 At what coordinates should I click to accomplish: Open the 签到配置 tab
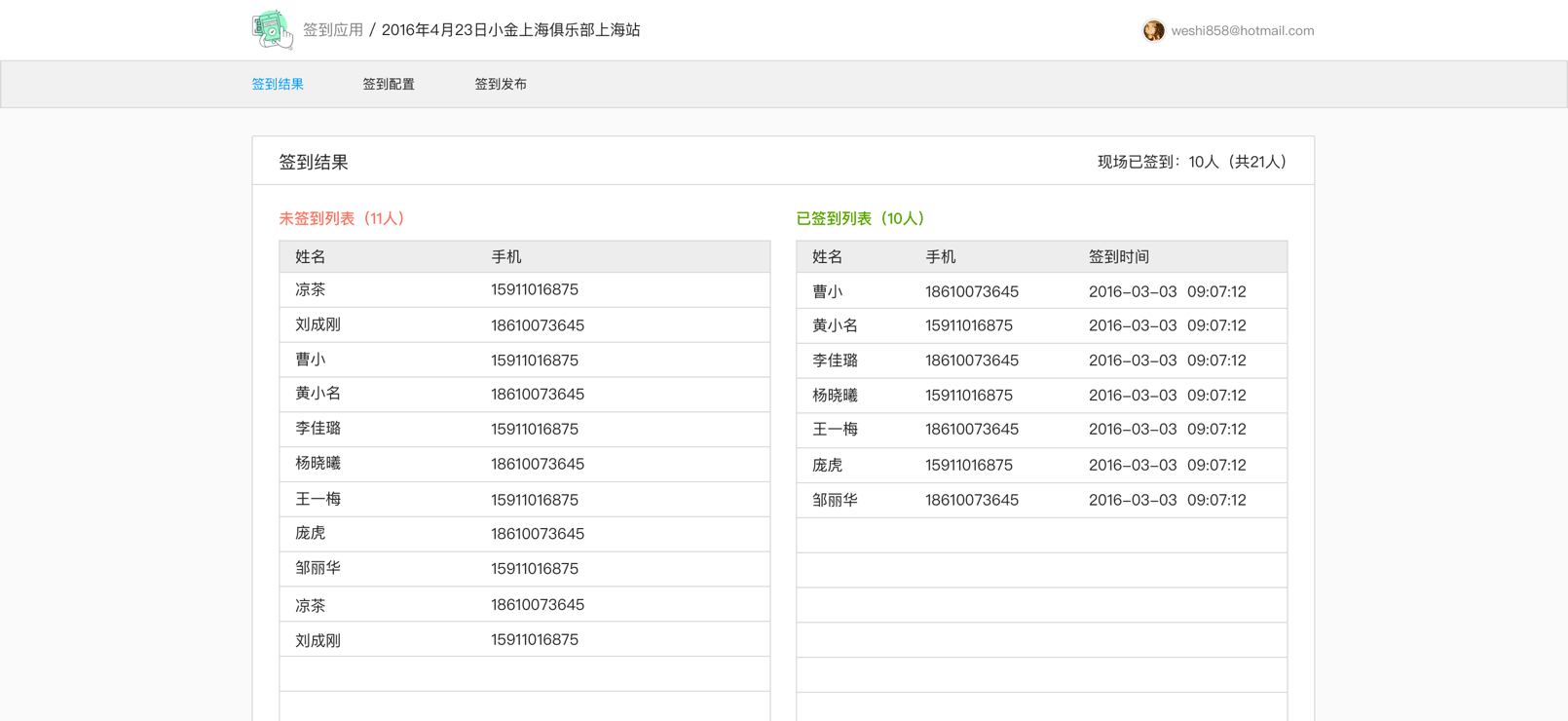point(389,85)
